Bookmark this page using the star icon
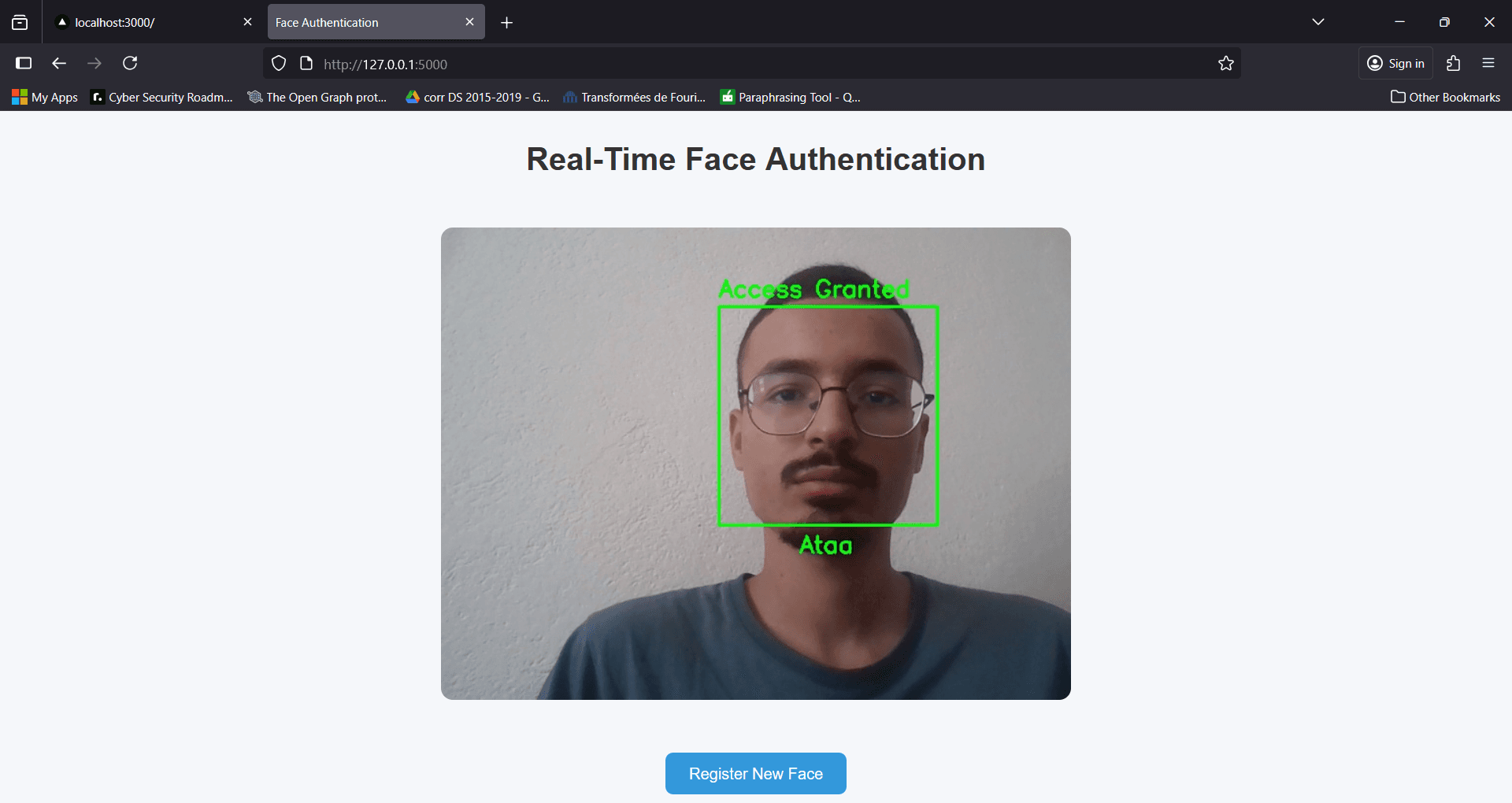 click(1225, 63)
